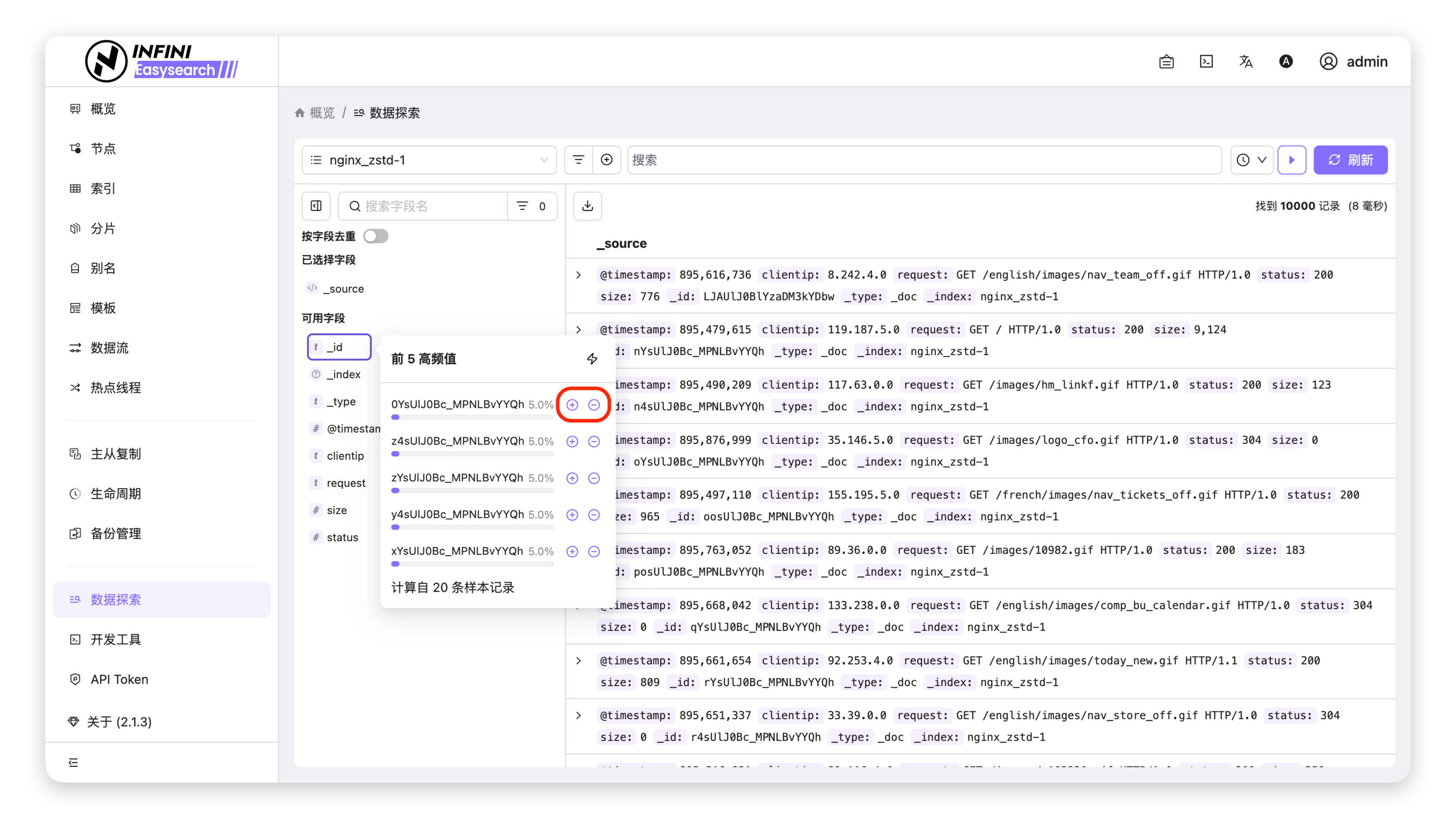Screen dimensions: 1456x837
Task: Click the run play button icon
Action: point(1292,160)
